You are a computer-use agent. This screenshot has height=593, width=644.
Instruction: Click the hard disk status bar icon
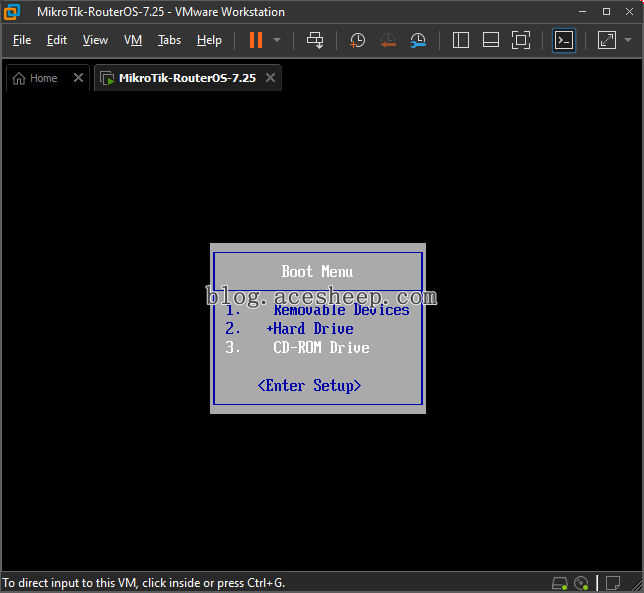pos(559,583)
